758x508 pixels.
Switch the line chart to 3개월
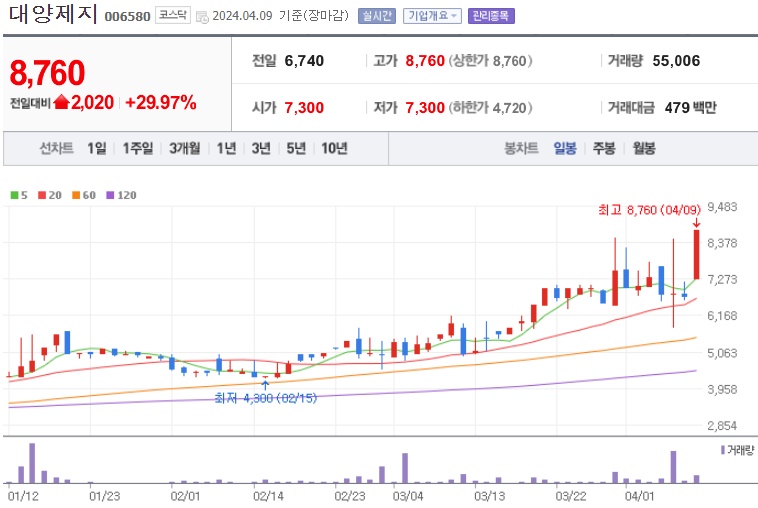pyautogui.click(x=185, y=148)
